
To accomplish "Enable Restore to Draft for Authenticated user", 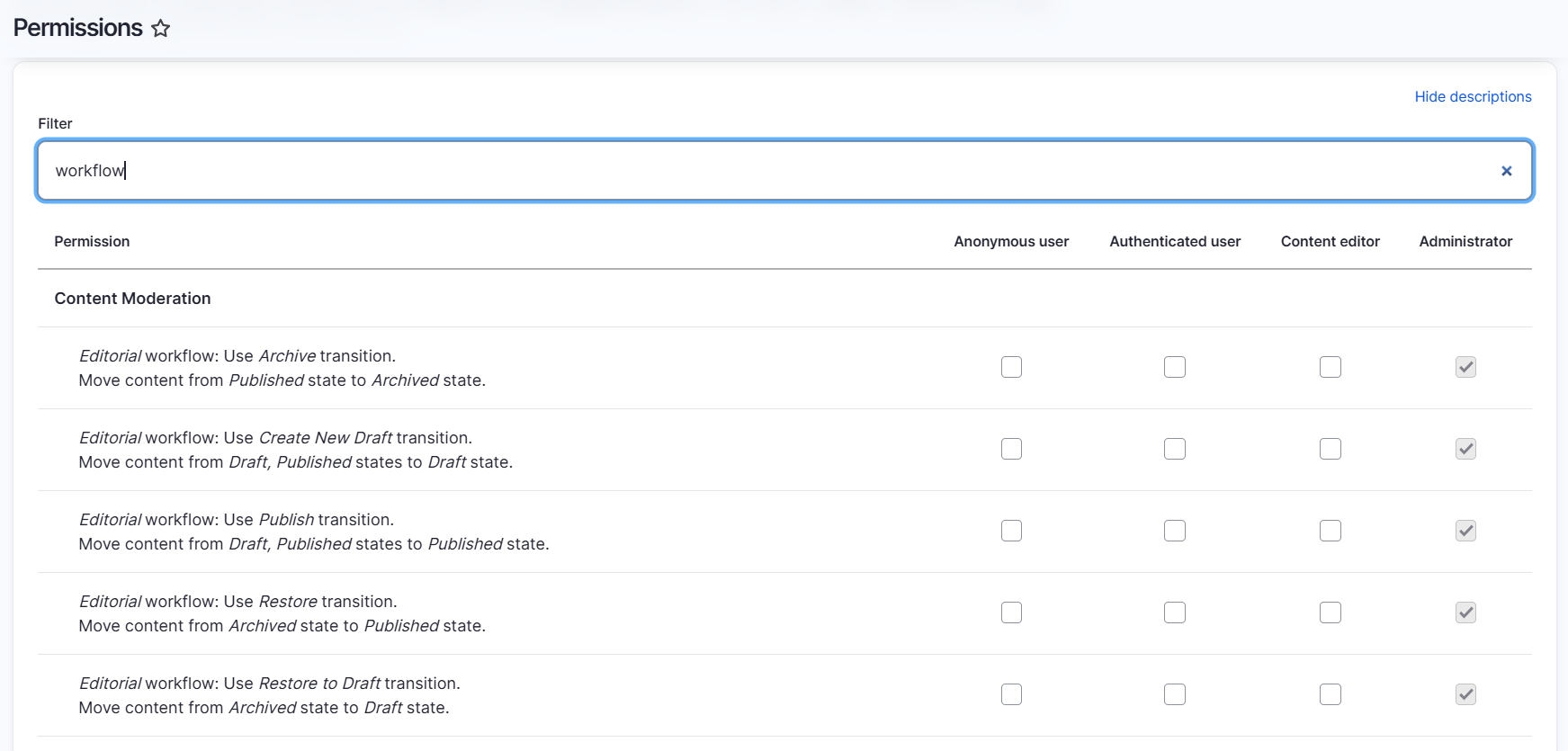I will coord(1175,694).
